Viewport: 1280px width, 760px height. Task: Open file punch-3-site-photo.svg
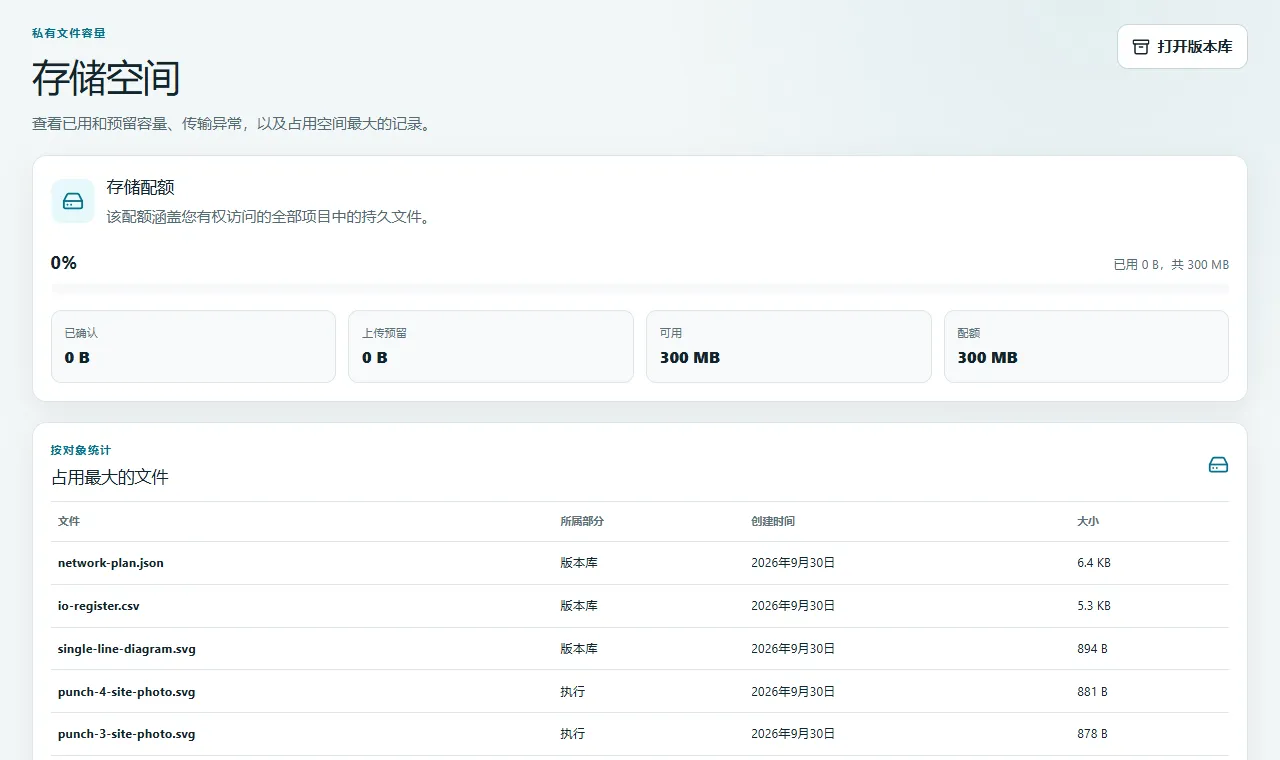[127, 734]
